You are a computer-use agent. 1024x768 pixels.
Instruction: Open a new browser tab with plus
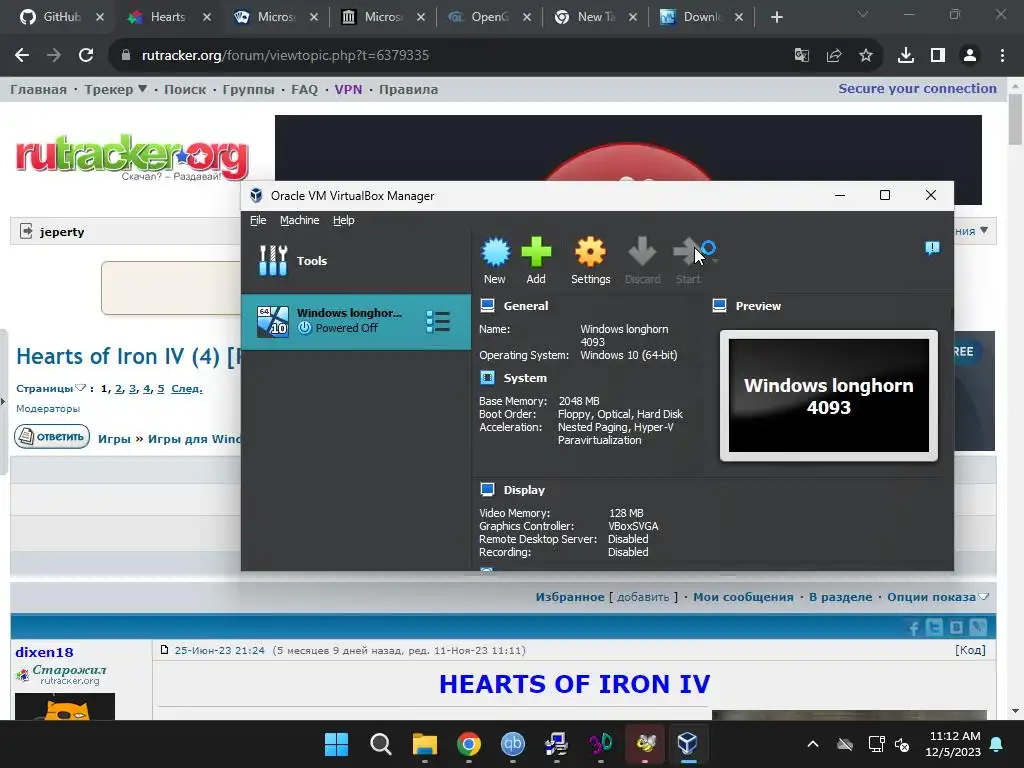point(776,17)
